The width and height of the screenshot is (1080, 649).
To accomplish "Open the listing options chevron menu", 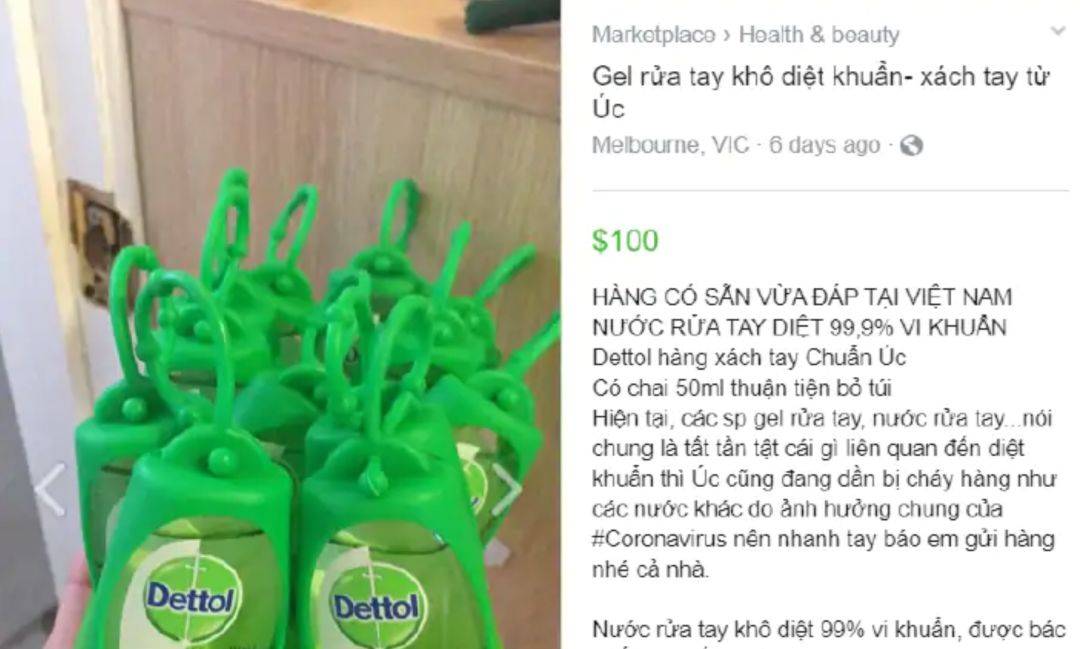I will pyautogui.click(x=1057, y=31).
